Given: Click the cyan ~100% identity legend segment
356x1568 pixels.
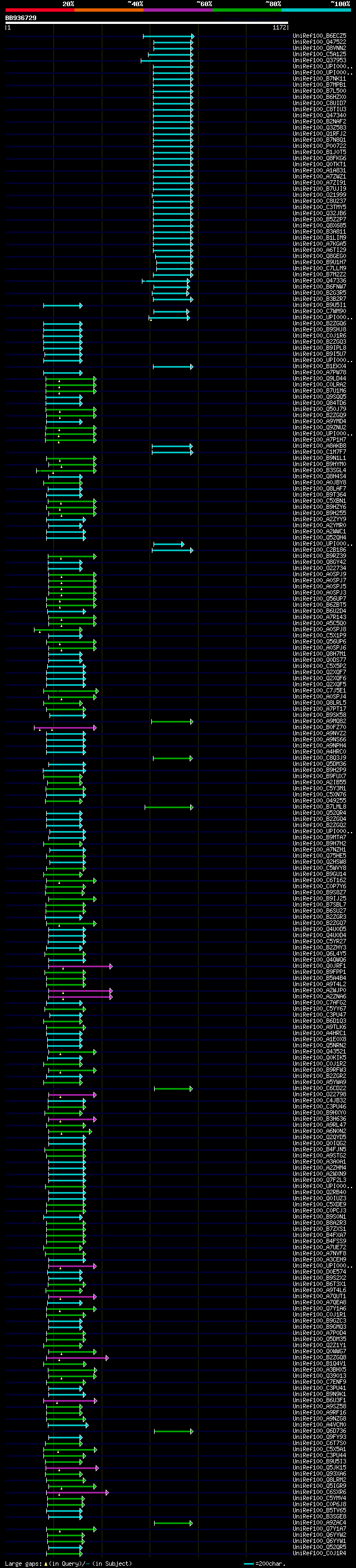Looking at the screenshot, I should click(x=316, y=11).
